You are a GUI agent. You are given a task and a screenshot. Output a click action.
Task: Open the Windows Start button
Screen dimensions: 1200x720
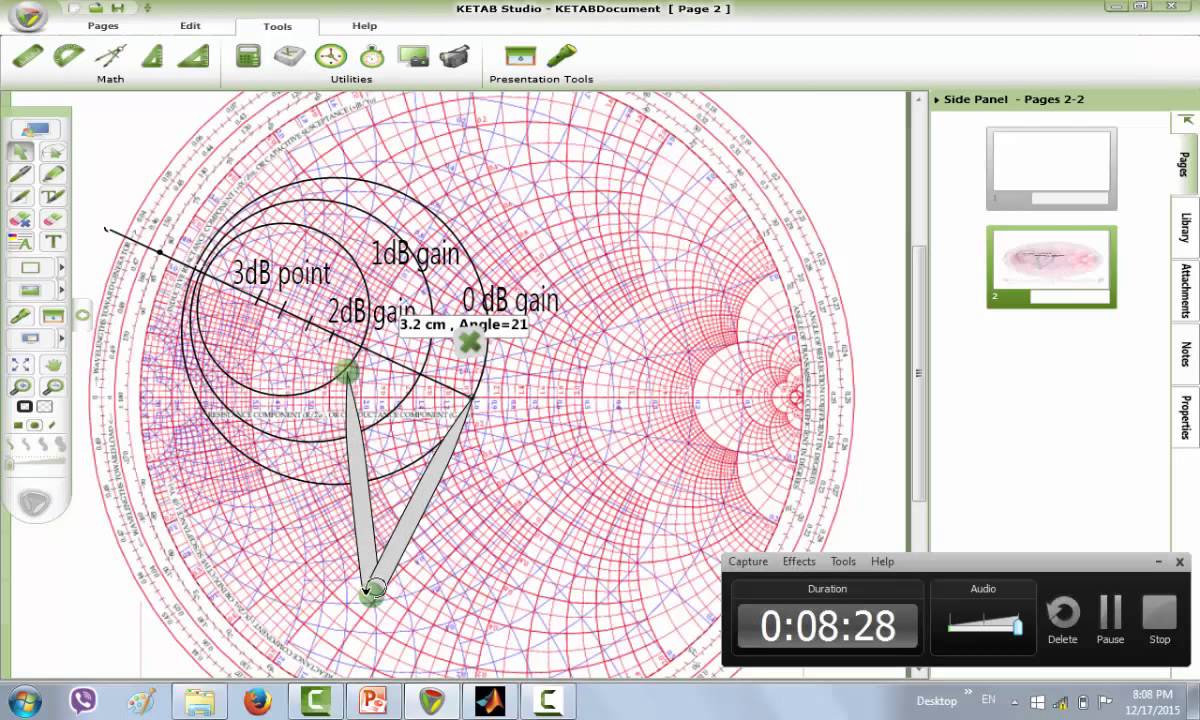(x=24, y=700)
